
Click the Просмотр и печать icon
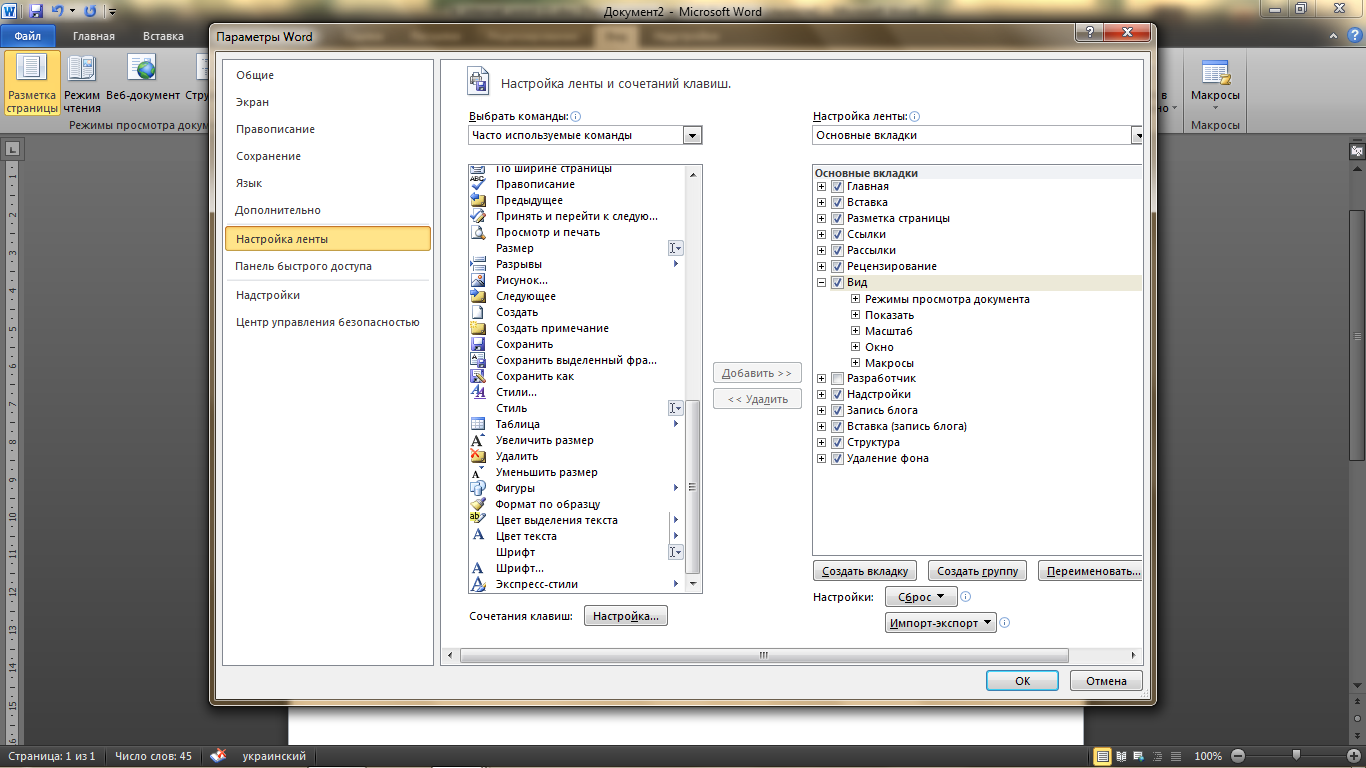[478, 232]
